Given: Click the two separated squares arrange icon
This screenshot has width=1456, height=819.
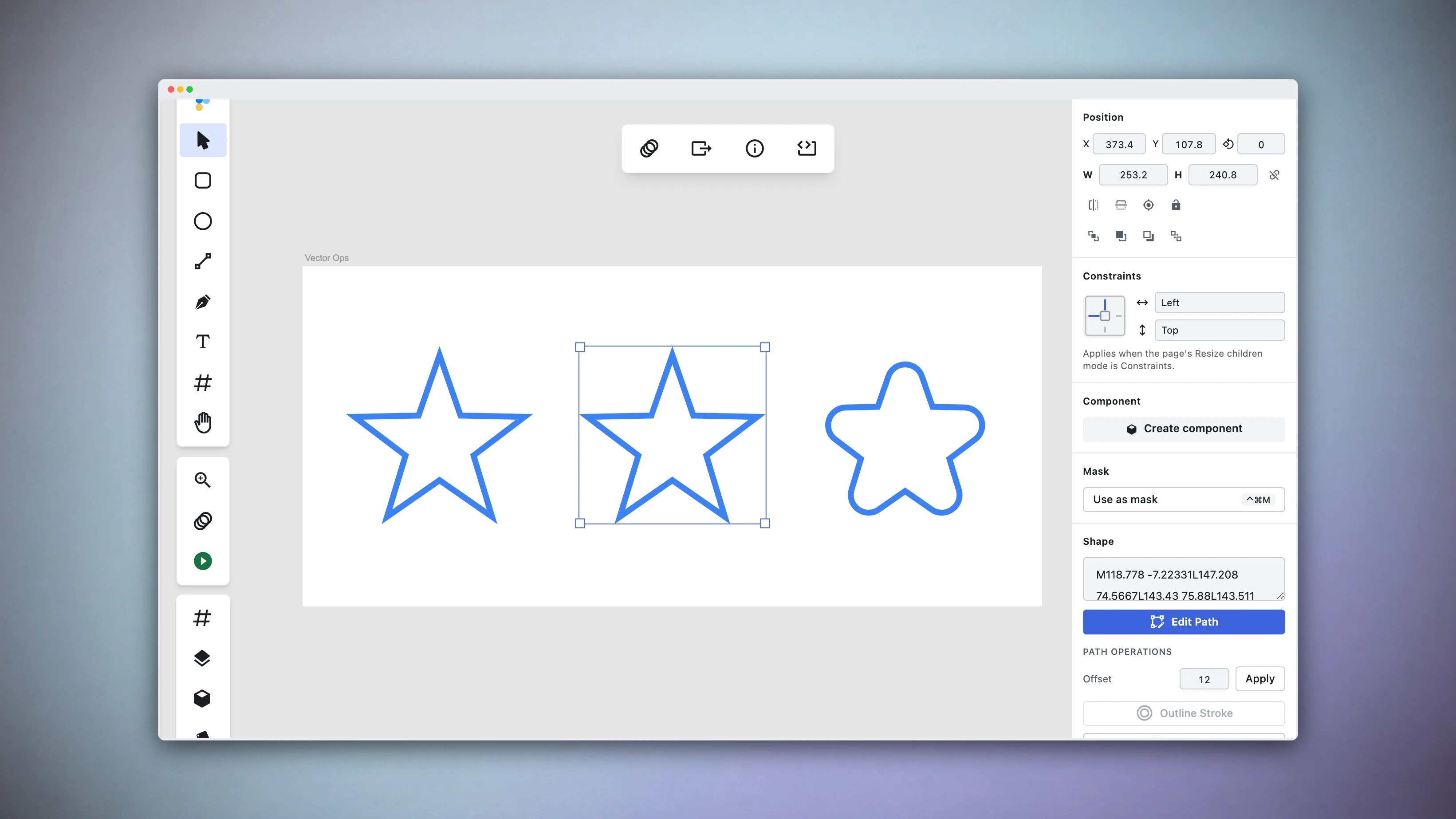Looking at the screenshot, I should [1176, 236].
